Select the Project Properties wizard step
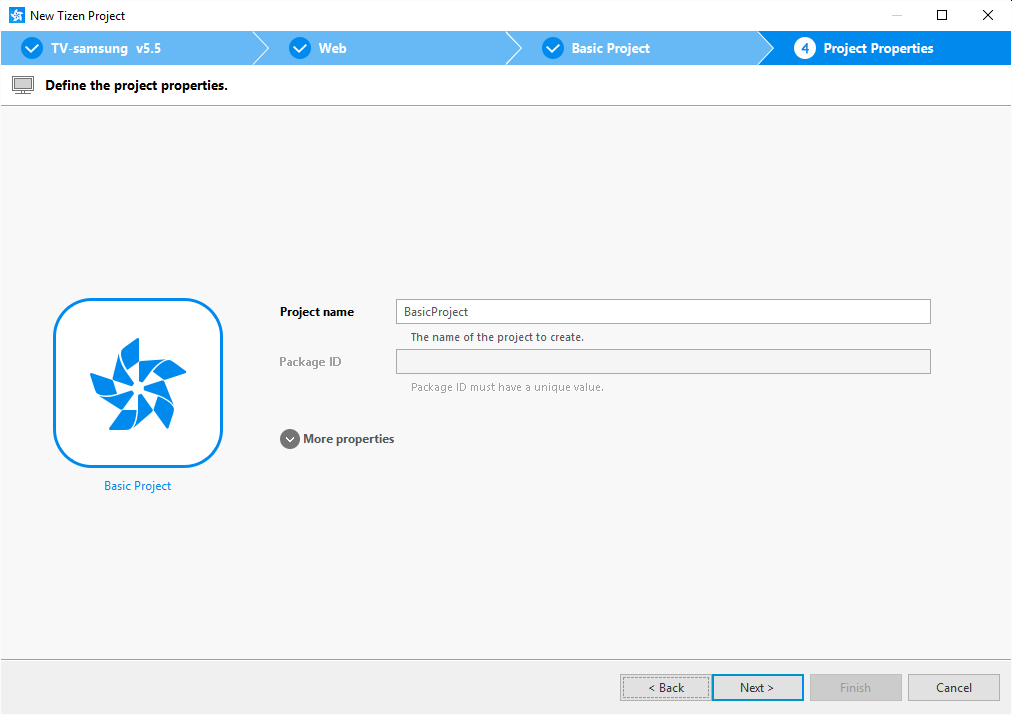1012x715 pixels. [x=878, y=48]
